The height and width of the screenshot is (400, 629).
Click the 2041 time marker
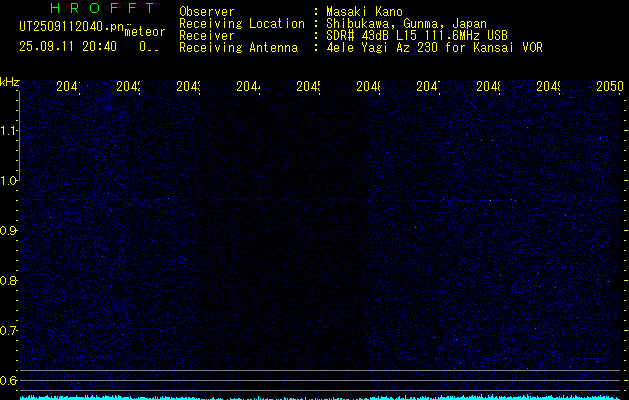coord(68,86)
